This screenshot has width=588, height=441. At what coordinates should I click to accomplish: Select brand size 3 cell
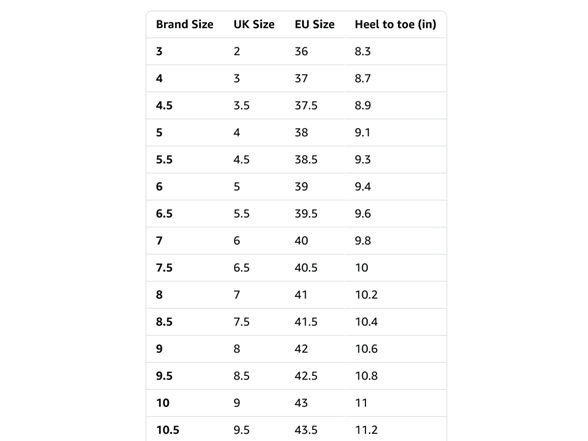(x=159, y=51)
